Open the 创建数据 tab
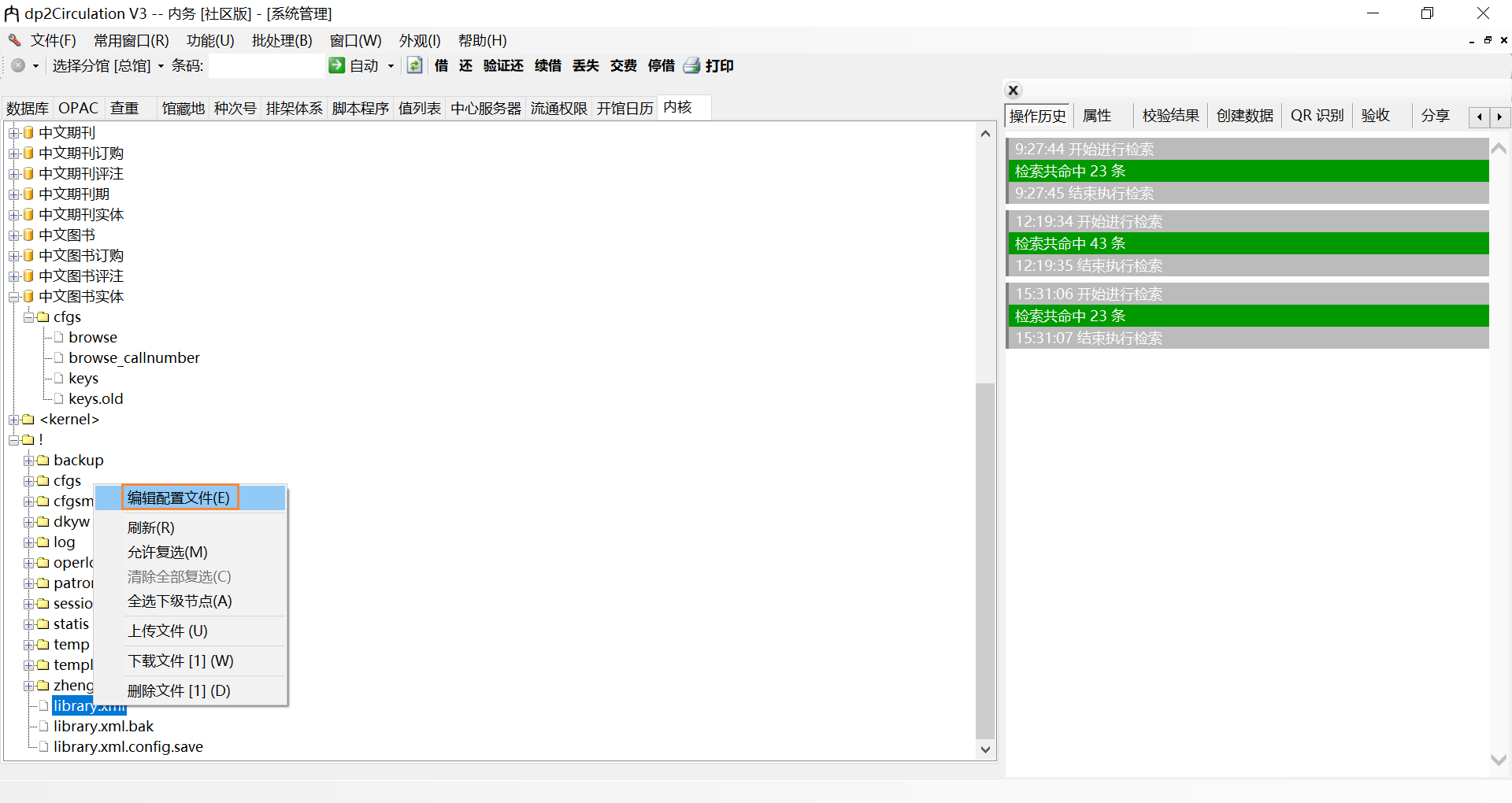The image size is (1512, 803). (1245, 116)
